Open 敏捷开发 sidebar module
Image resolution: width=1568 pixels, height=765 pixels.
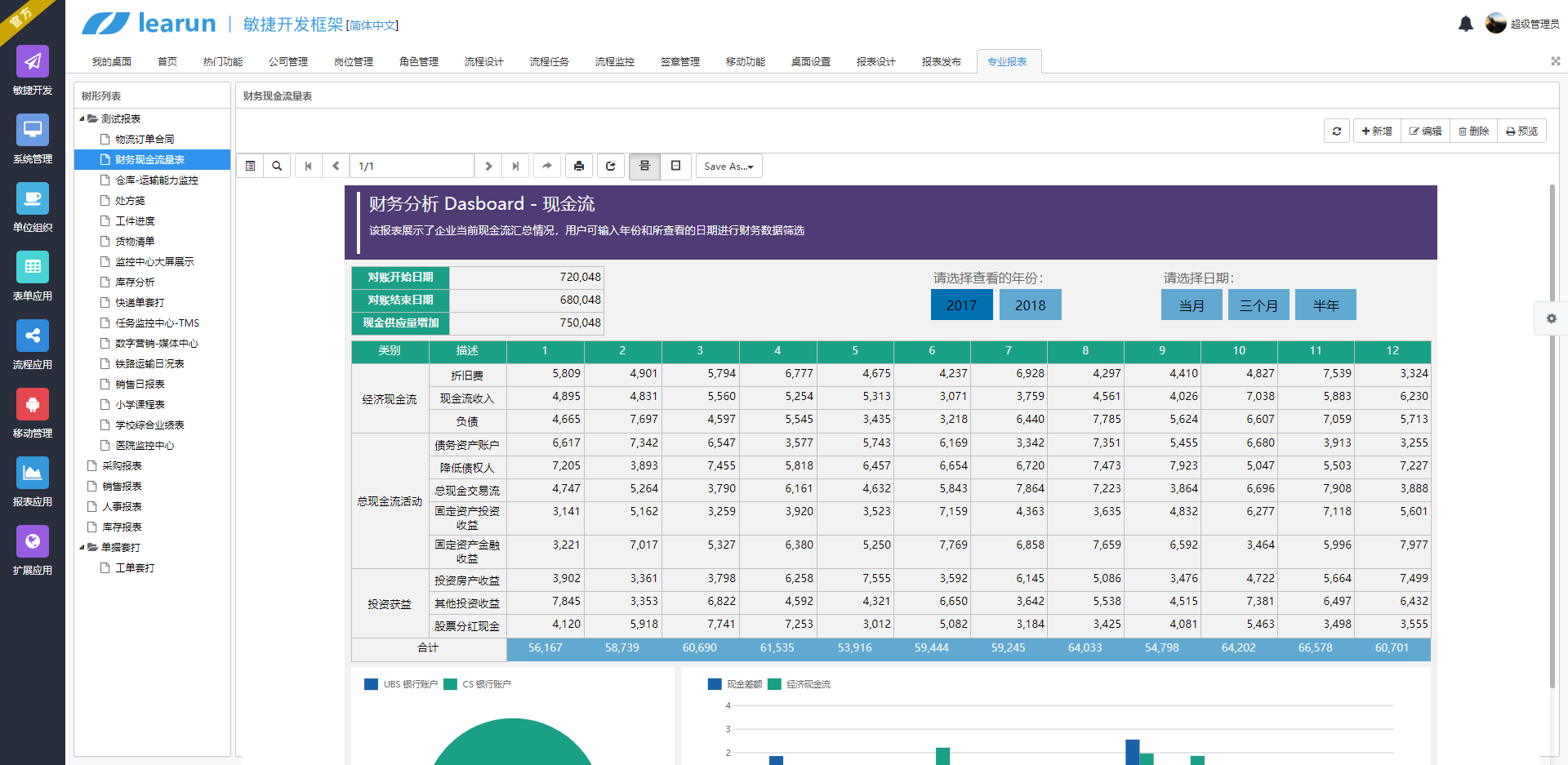(x=33, y=71)
